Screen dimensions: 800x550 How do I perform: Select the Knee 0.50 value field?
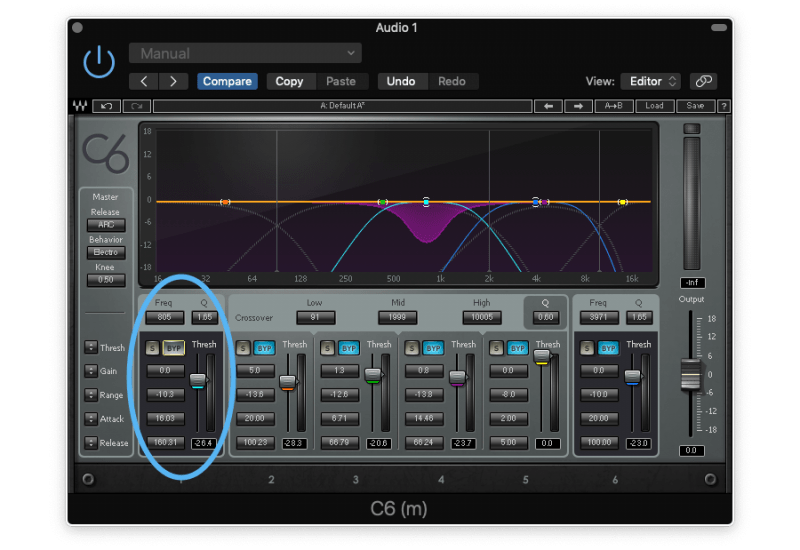click(x=106, y=280)
